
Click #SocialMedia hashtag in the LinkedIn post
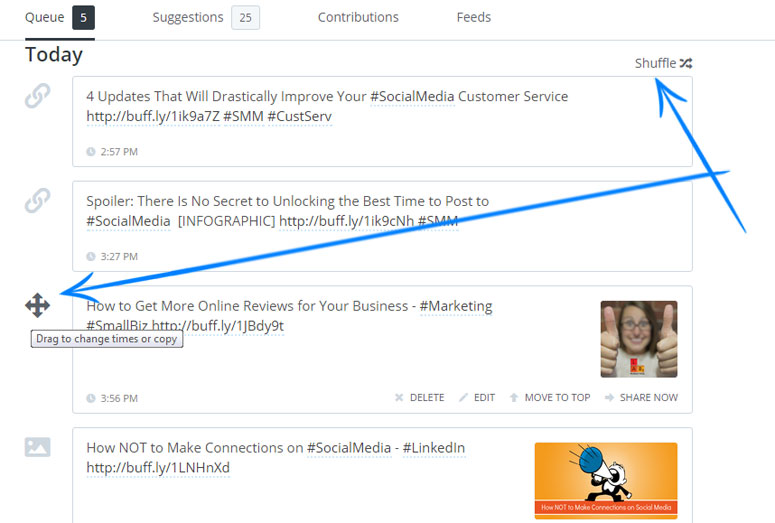[x=349, y=448]
